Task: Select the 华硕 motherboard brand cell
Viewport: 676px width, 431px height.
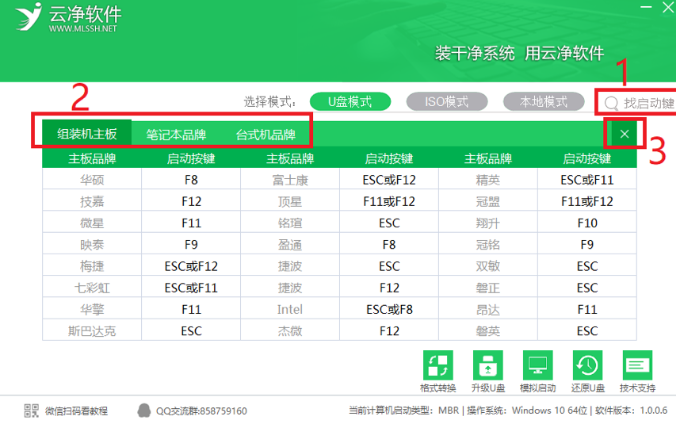Action: [91, 180]
